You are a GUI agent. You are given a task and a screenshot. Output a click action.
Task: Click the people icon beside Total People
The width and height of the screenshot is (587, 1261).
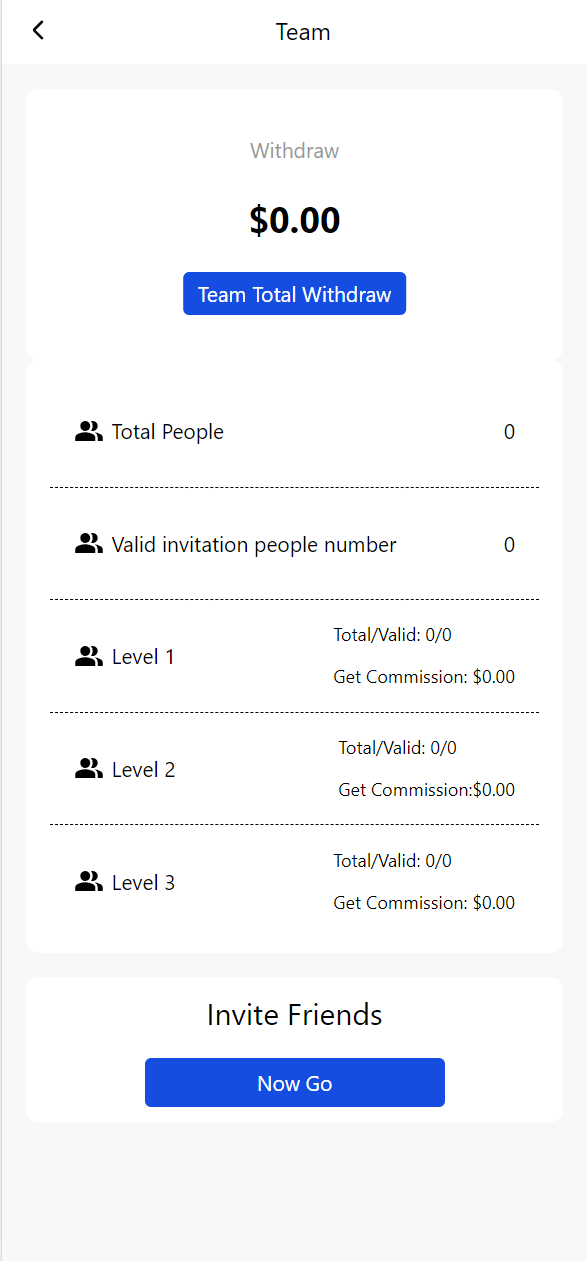(89, 432)
